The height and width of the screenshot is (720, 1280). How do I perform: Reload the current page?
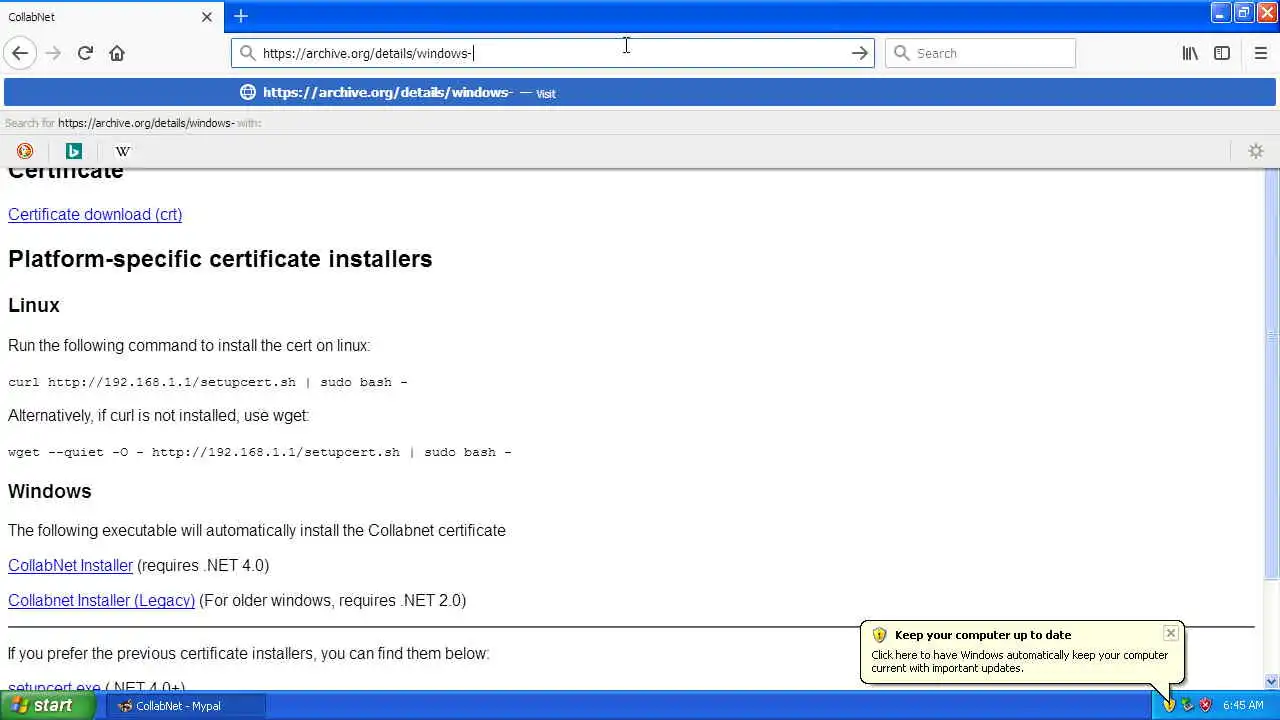click(85, 53)
